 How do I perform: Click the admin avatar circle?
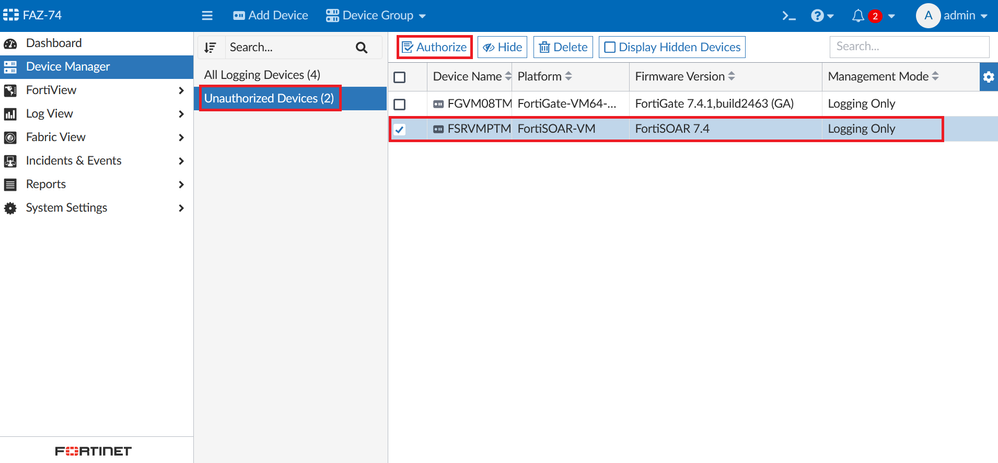pos(928,16)
